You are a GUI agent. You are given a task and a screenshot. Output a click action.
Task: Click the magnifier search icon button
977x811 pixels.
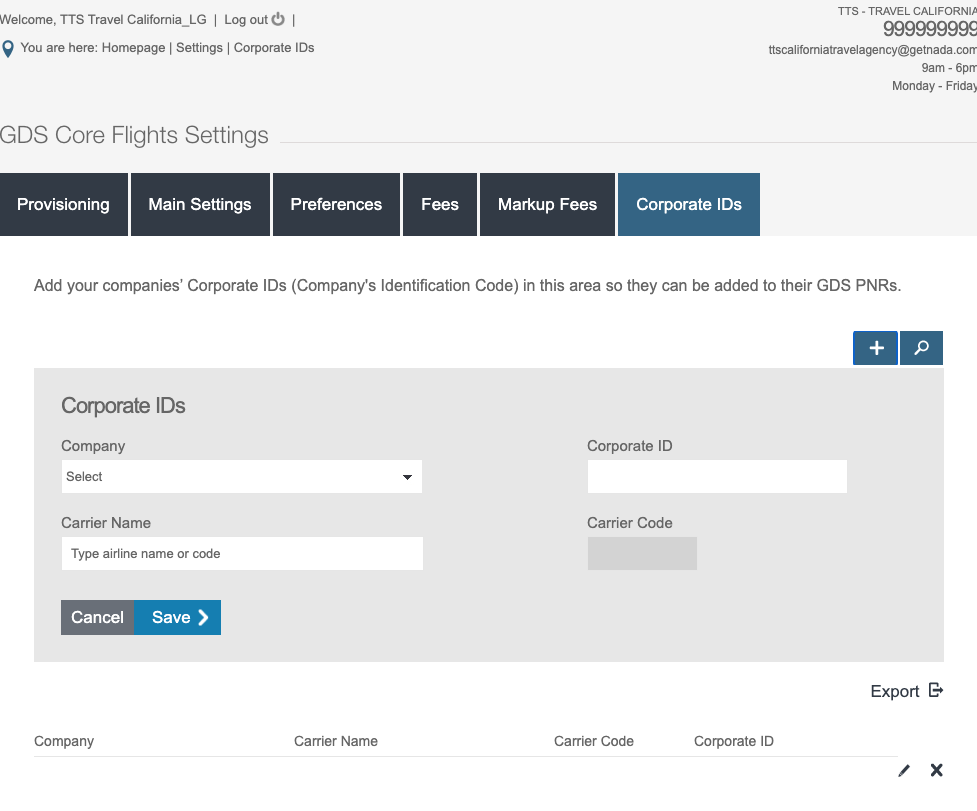921,348
